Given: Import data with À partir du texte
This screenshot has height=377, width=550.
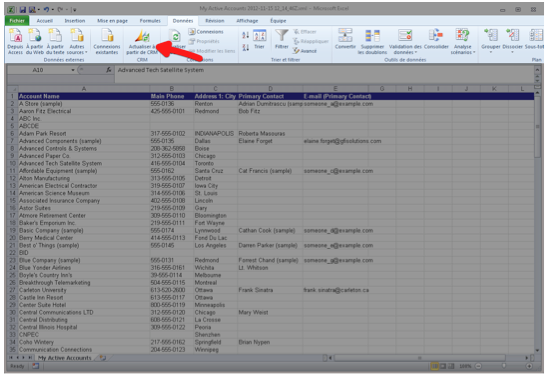Looking at the screenshot, I should point(55,42).
